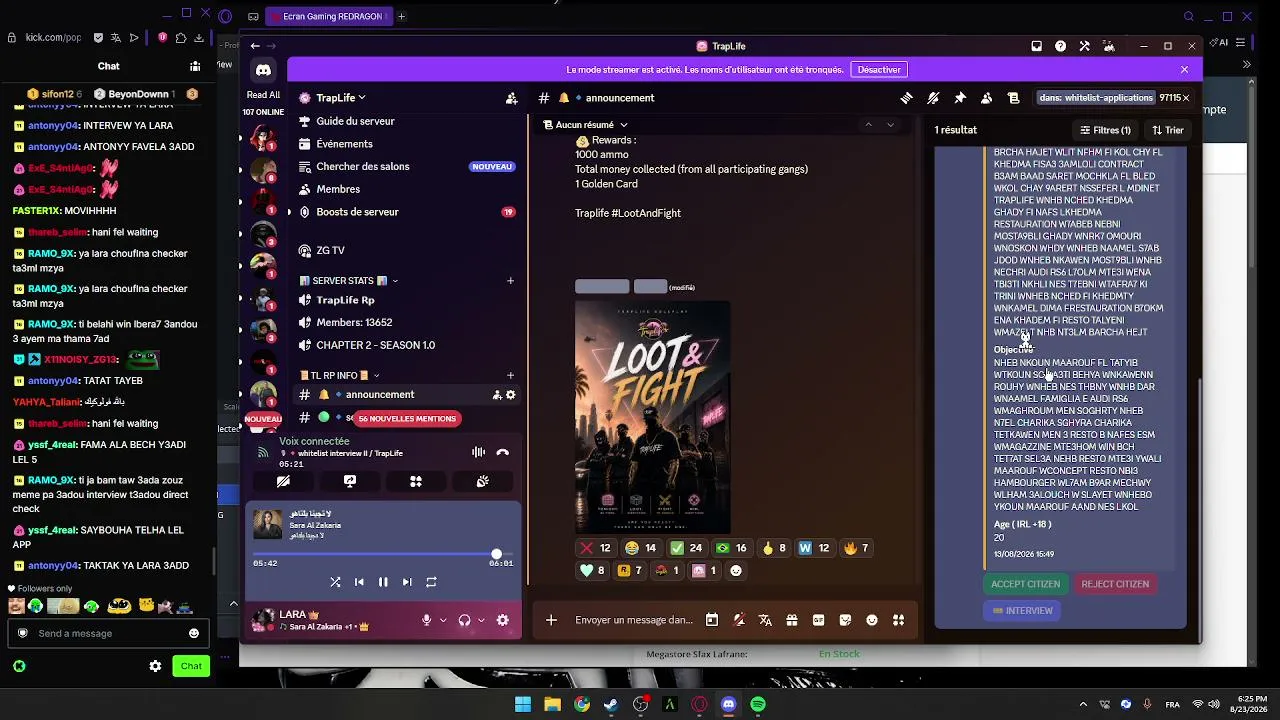Turn on camera in voice panel
Image resolution: width=1280 pixels, height=720 pixels.
(x=283, y=482)
